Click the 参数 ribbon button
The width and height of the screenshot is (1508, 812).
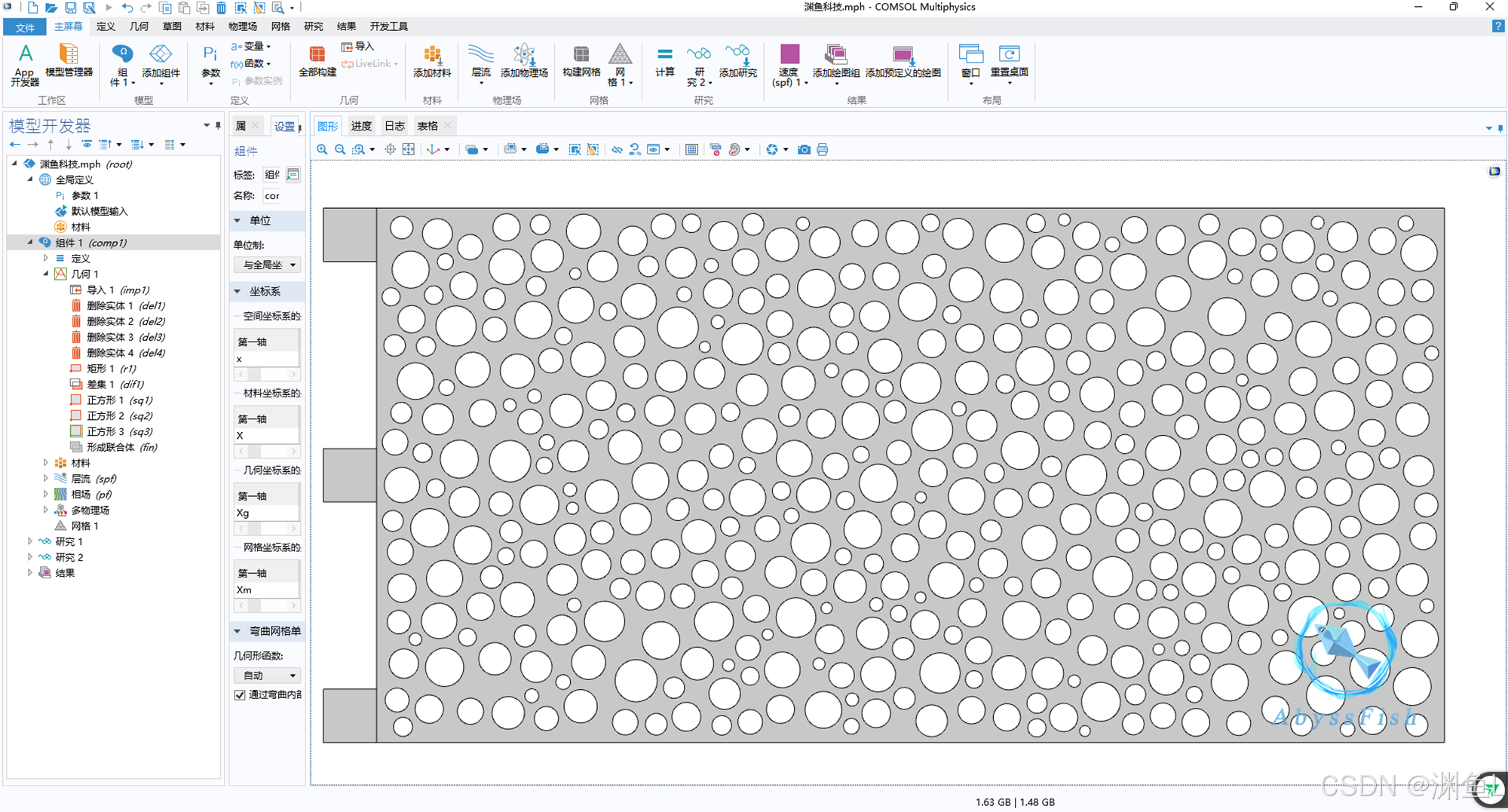pyautogui.click(x=210, y=63)
